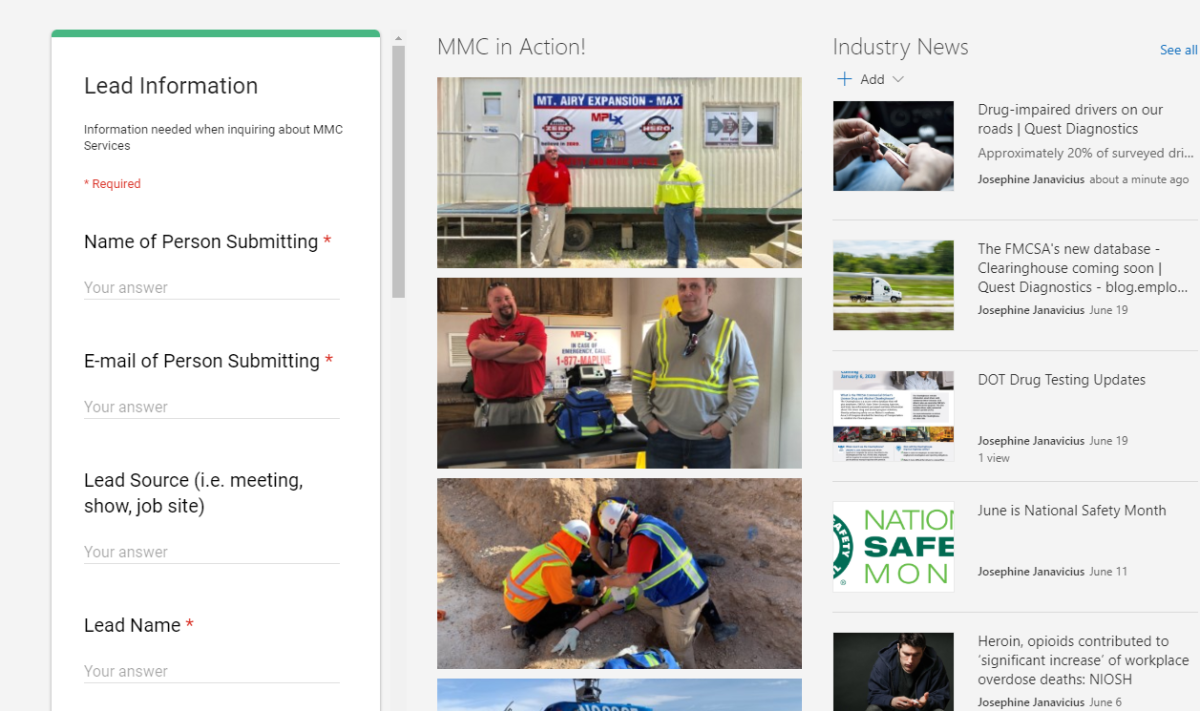1200x711 pixels.
Task: Click the white truck on highway thumbnail
Action: pos(893,285)
